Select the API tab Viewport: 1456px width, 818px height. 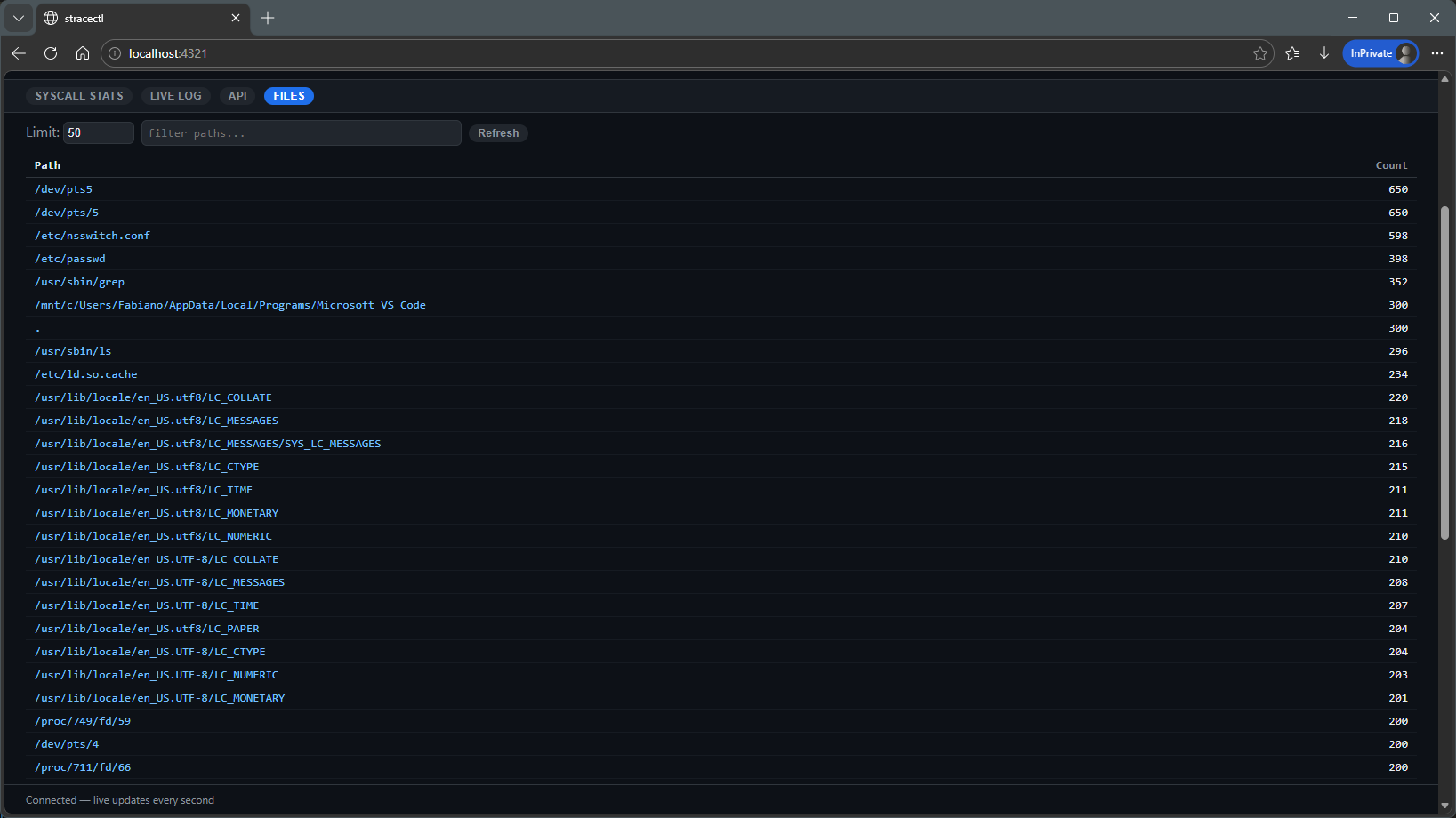[x=237, y=96]
